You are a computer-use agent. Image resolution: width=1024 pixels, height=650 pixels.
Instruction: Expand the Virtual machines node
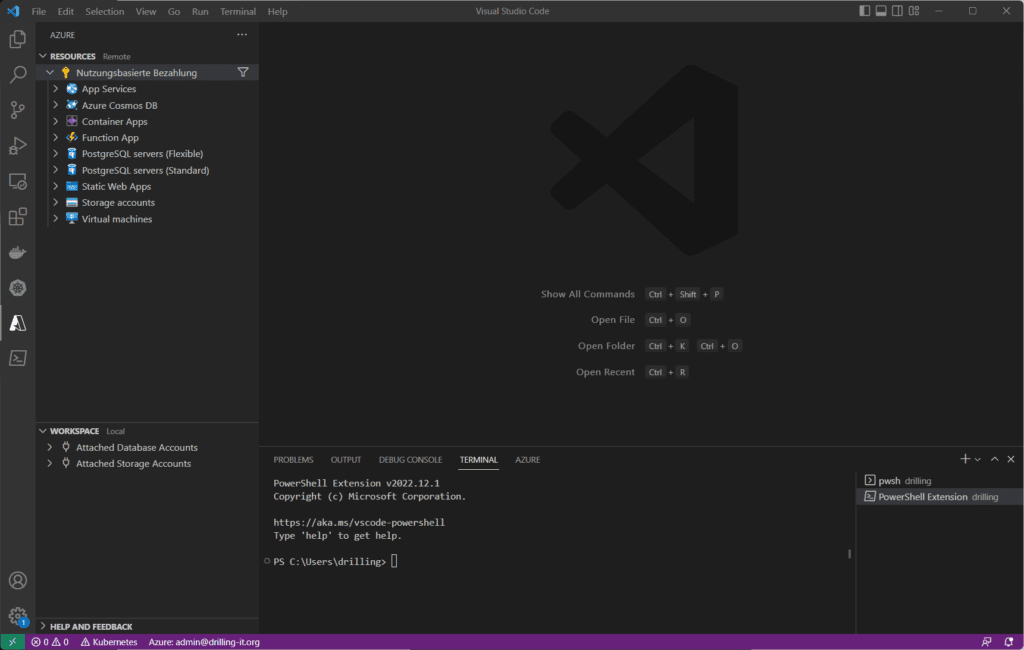coord(56,219)
